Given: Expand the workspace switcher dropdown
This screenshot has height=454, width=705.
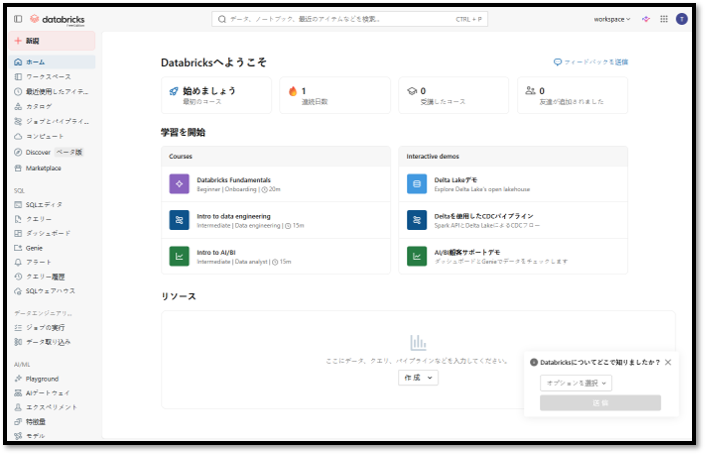Looking at the screenshot, I should click(612, 19).
